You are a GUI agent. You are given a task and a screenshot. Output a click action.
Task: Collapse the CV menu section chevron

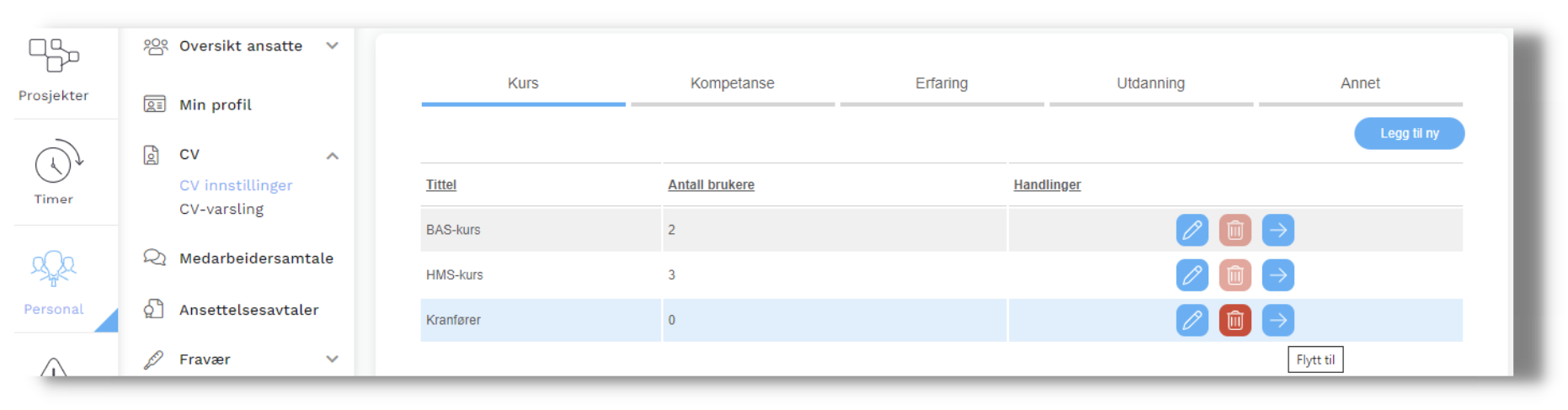(333, 156)
